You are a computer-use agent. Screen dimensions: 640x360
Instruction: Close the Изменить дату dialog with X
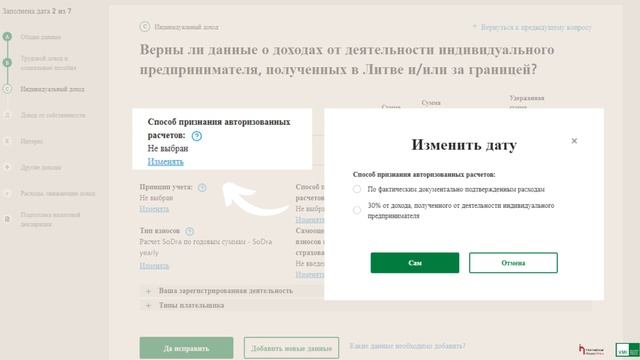pos(574,141)
